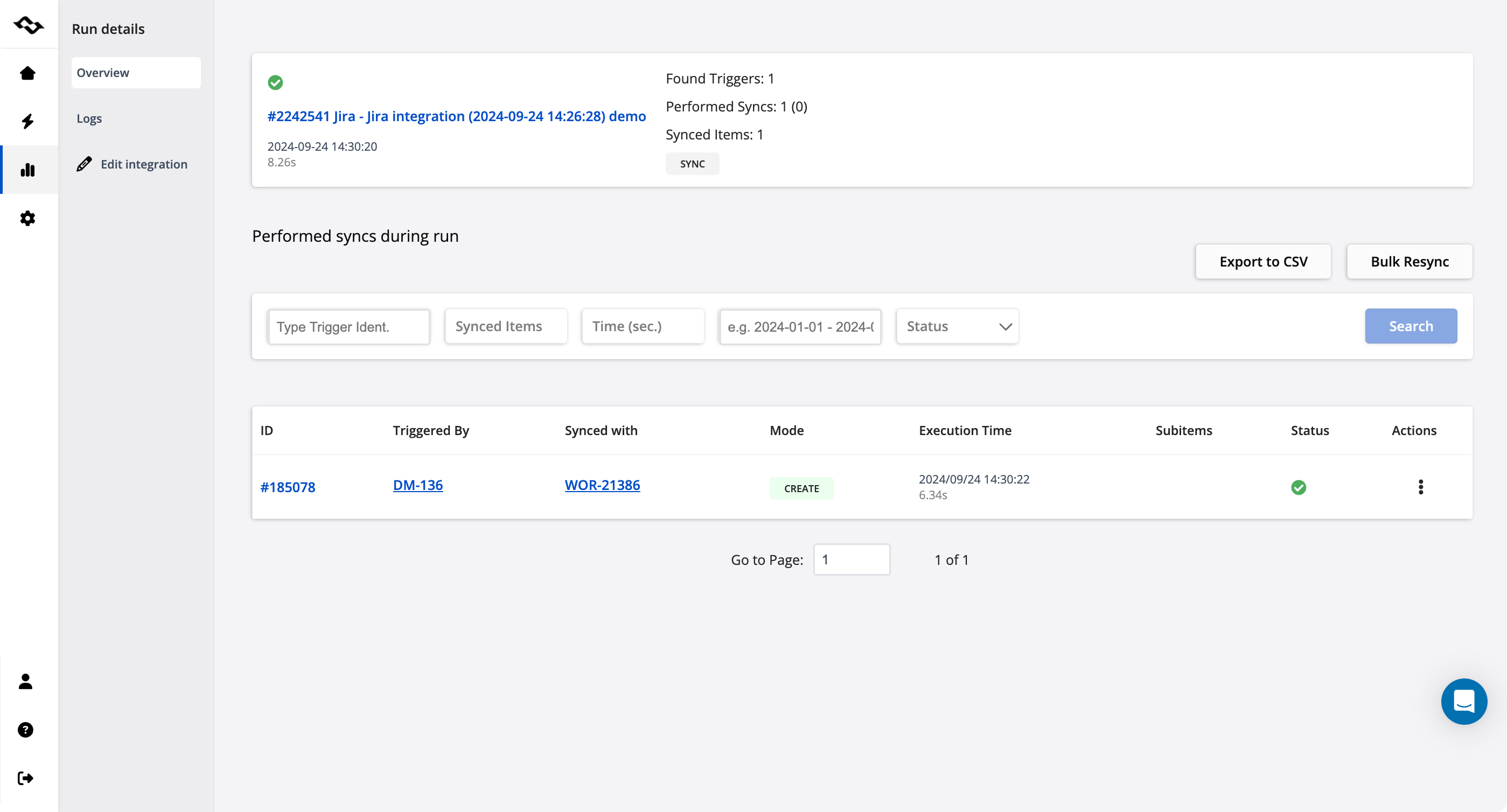Click the Bulk Resync button
The height and width of the screenshot is (812, 1507).
point(1410,262)
